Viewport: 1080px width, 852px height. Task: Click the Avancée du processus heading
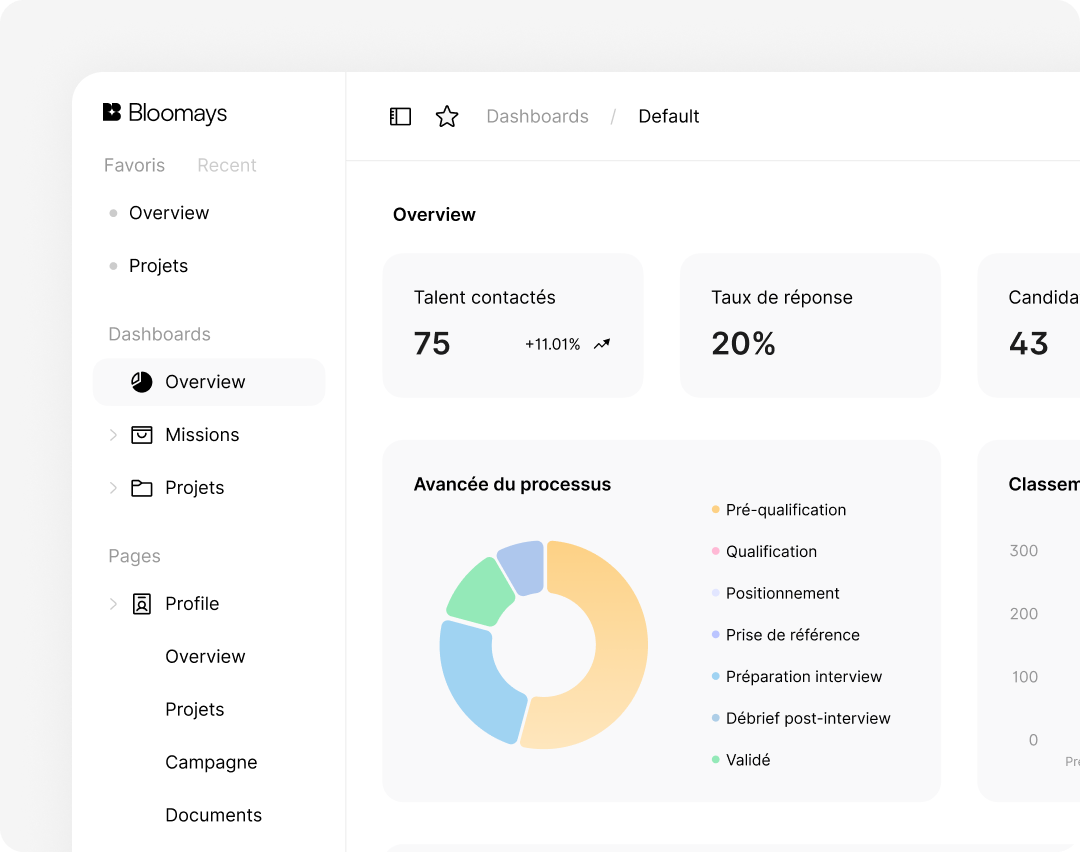click(x=512, y=484)
